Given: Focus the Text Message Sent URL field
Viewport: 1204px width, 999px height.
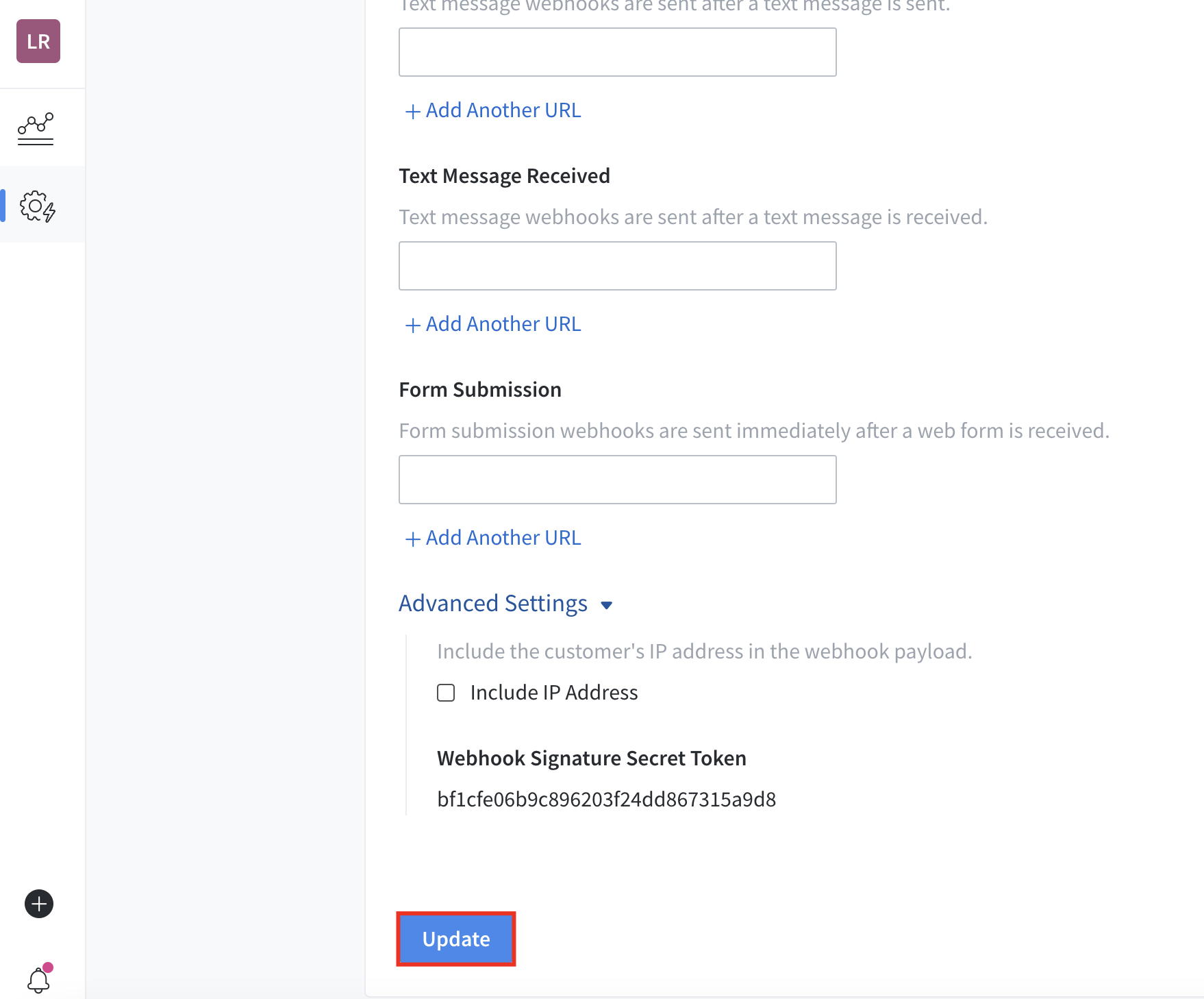Looking at the screenshot, I should tap(617, 52).
